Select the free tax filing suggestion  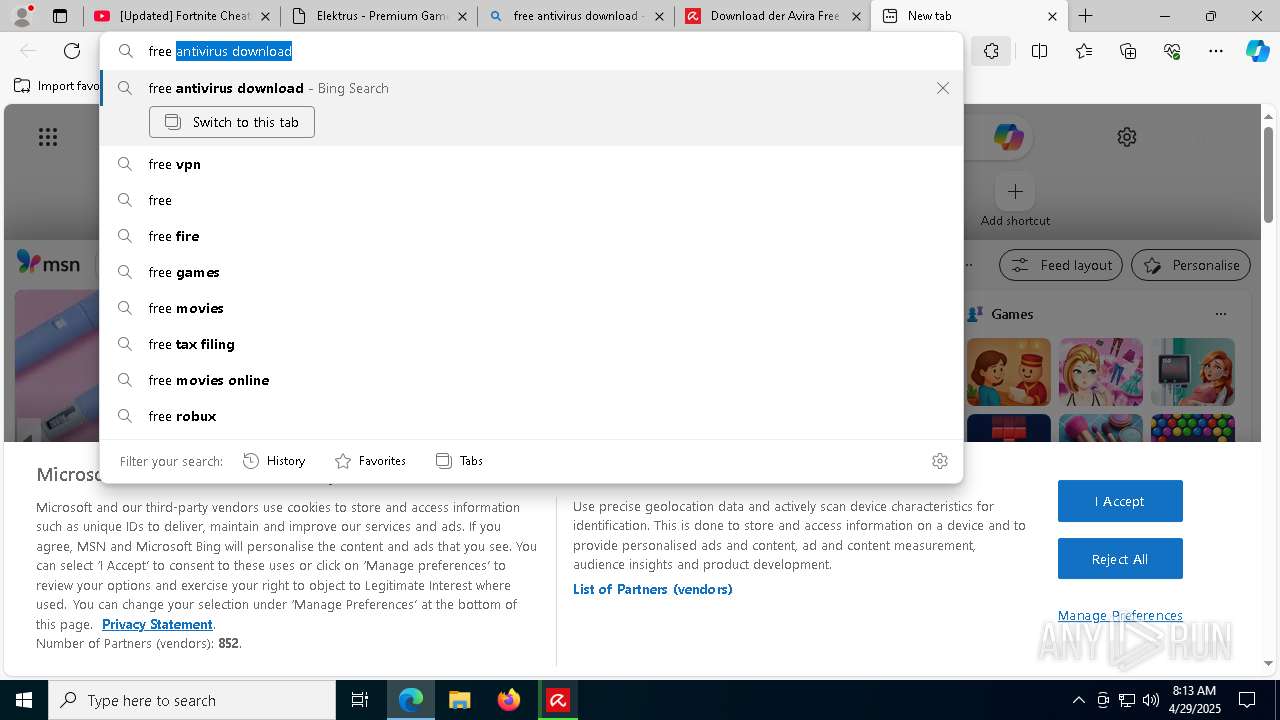point(531,344)
